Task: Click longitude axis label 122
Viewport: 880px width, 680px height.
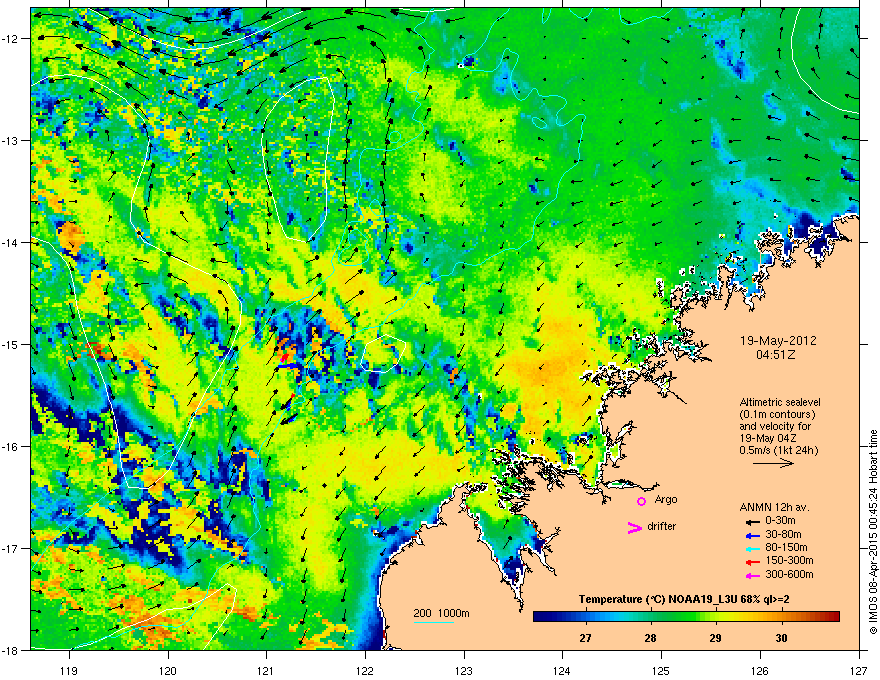Action: pos(365,670)
